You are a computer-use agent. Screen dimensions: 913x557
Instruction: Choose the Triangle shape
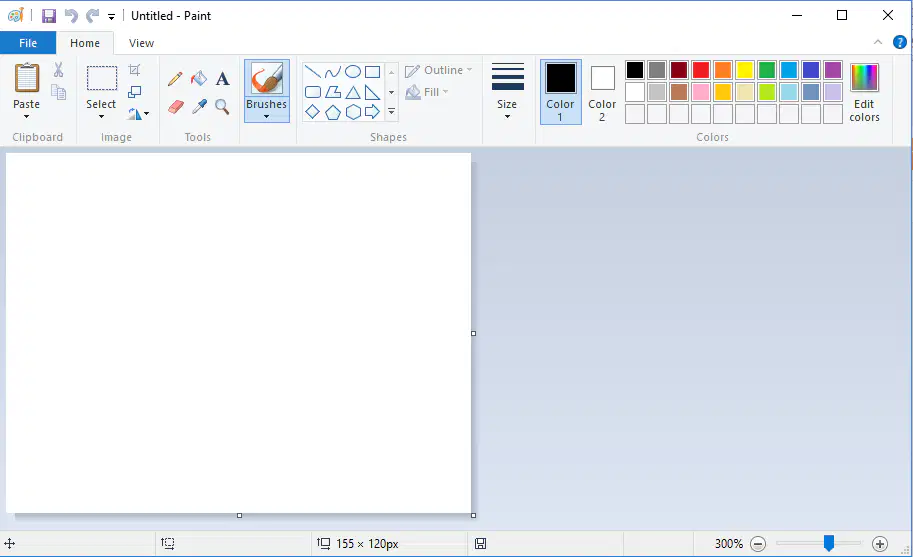pyautogui.click(x=353, y=92)
